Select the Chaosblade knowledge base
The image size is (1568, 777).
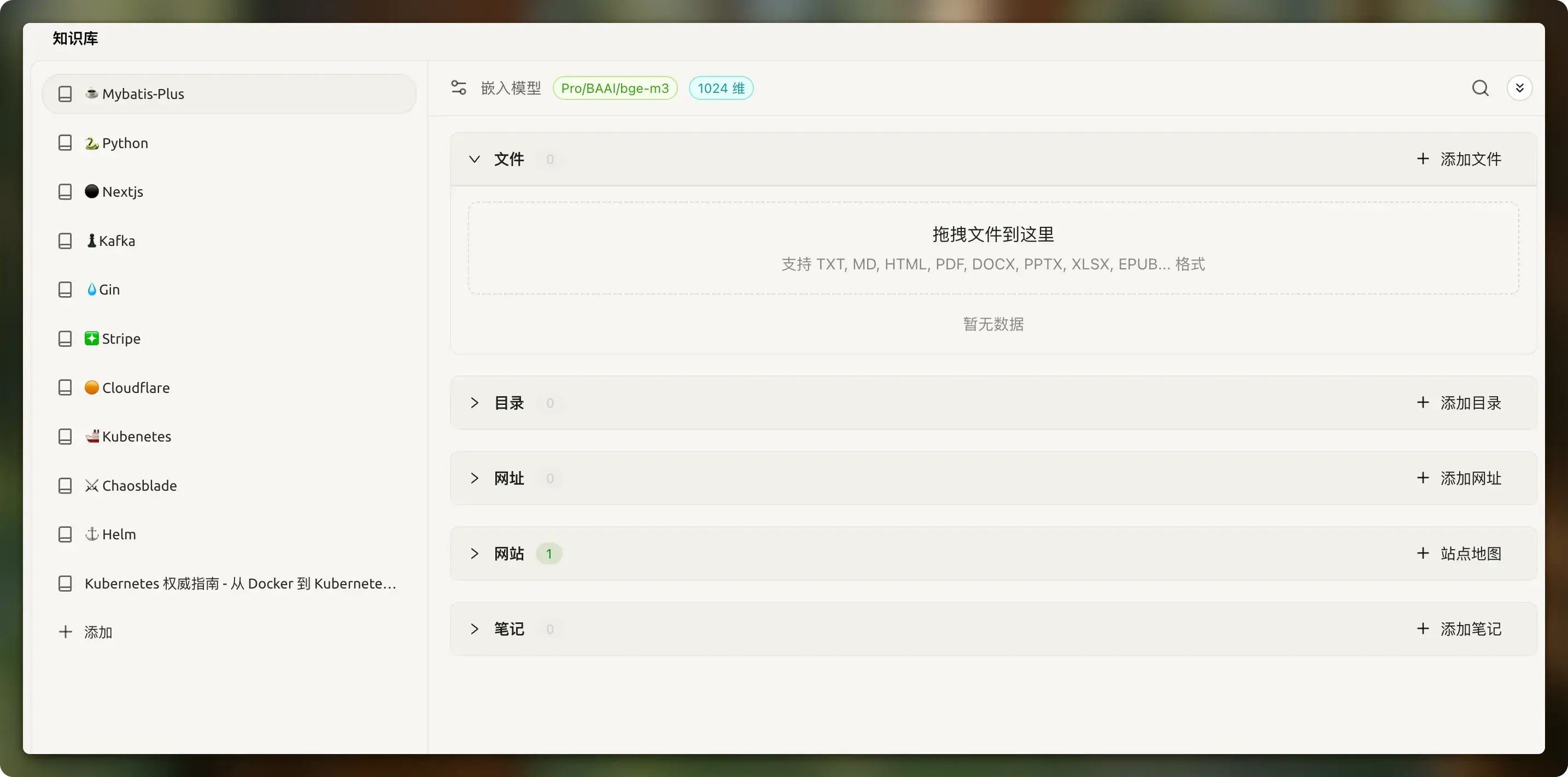click(139, 486)
